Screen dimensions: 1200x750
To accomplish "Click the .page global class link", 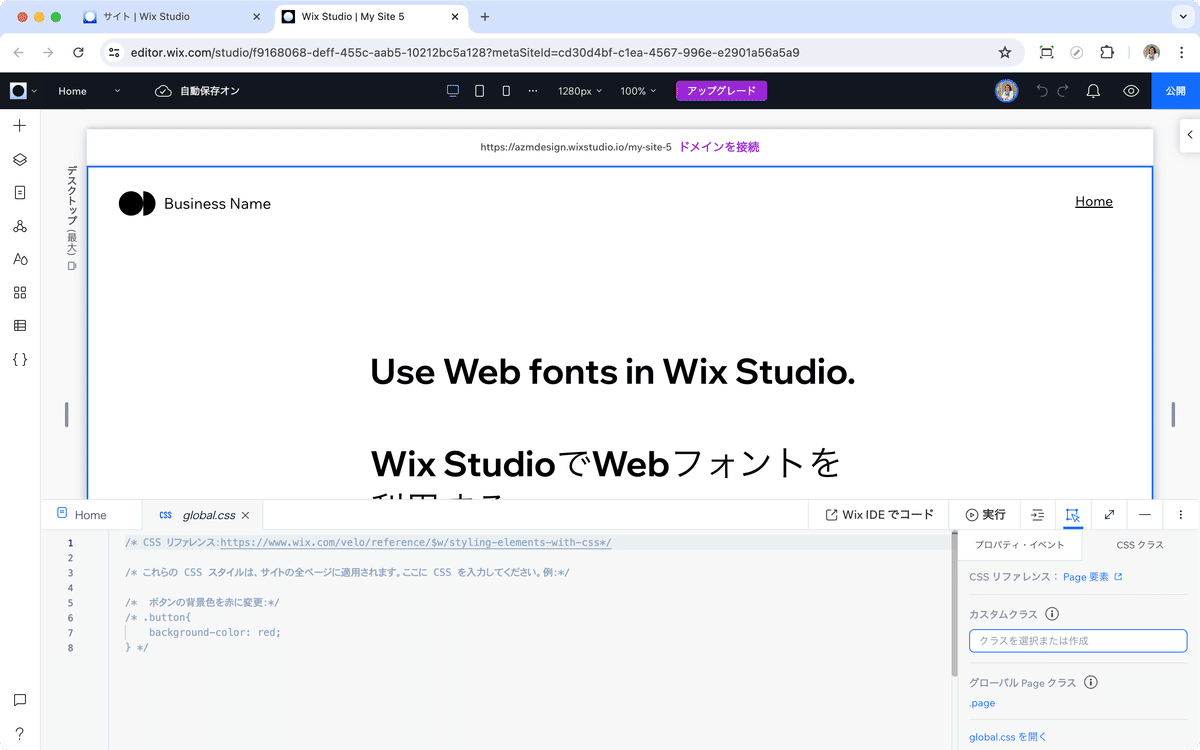I will (982, 703).
